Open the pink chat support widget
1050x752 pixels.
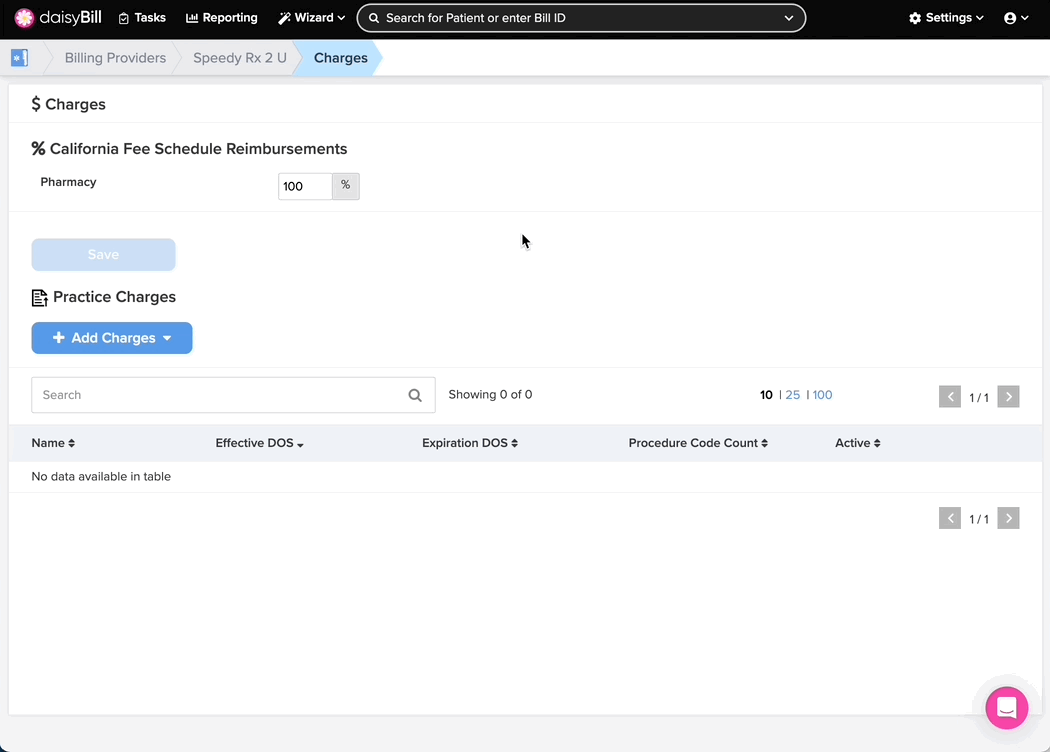pyautogui.click(x=1006, y=708)
